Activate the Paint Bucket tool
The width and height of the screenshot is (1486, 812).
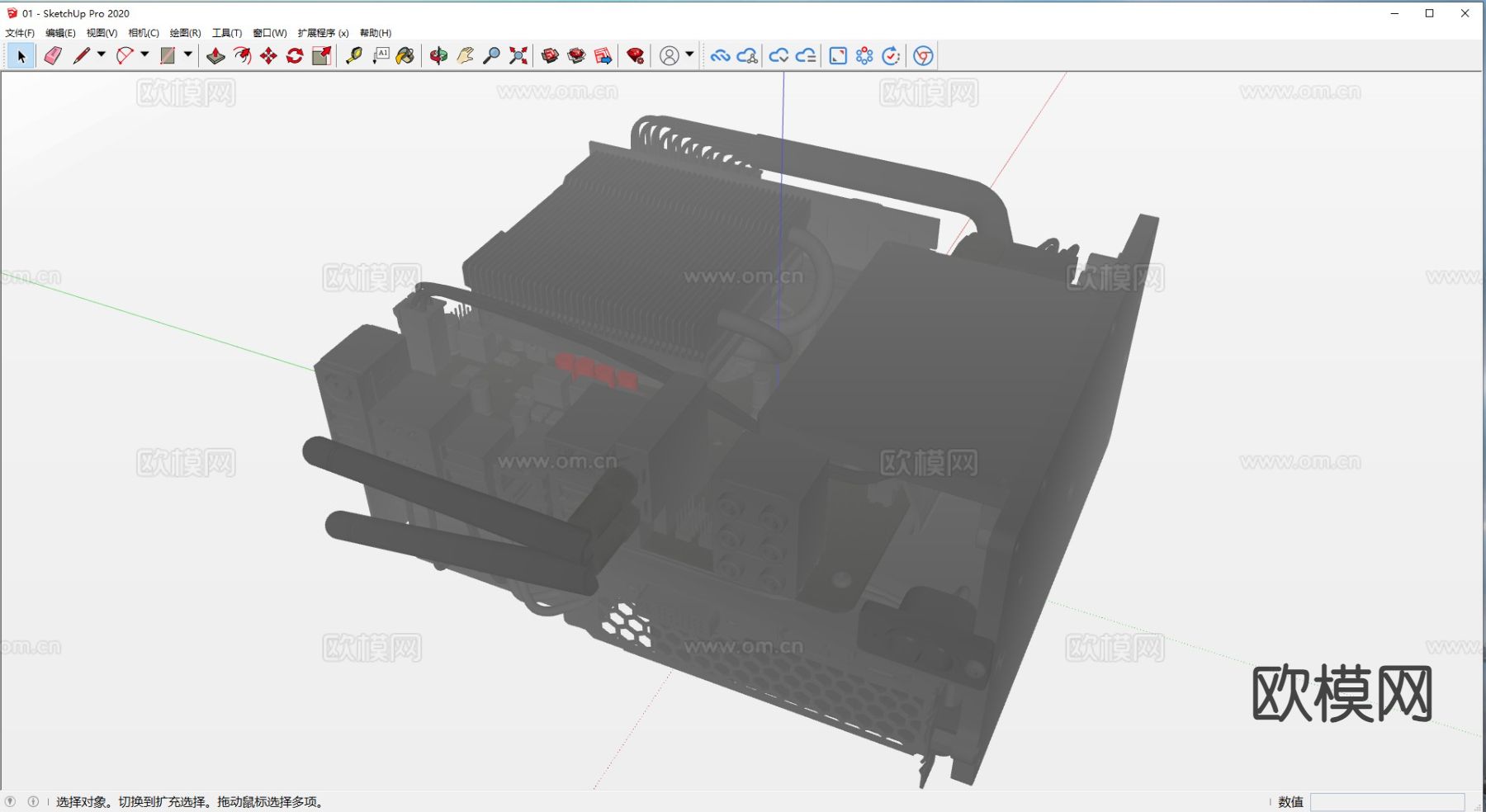pos(405,56)
